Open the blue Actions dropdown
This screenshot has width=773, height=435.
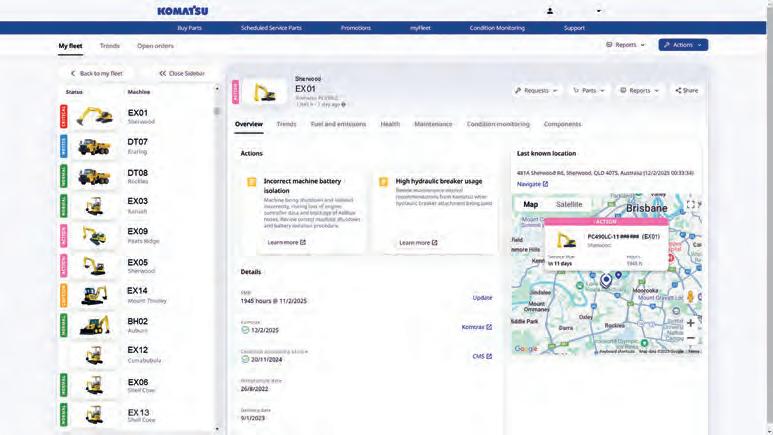683,45
